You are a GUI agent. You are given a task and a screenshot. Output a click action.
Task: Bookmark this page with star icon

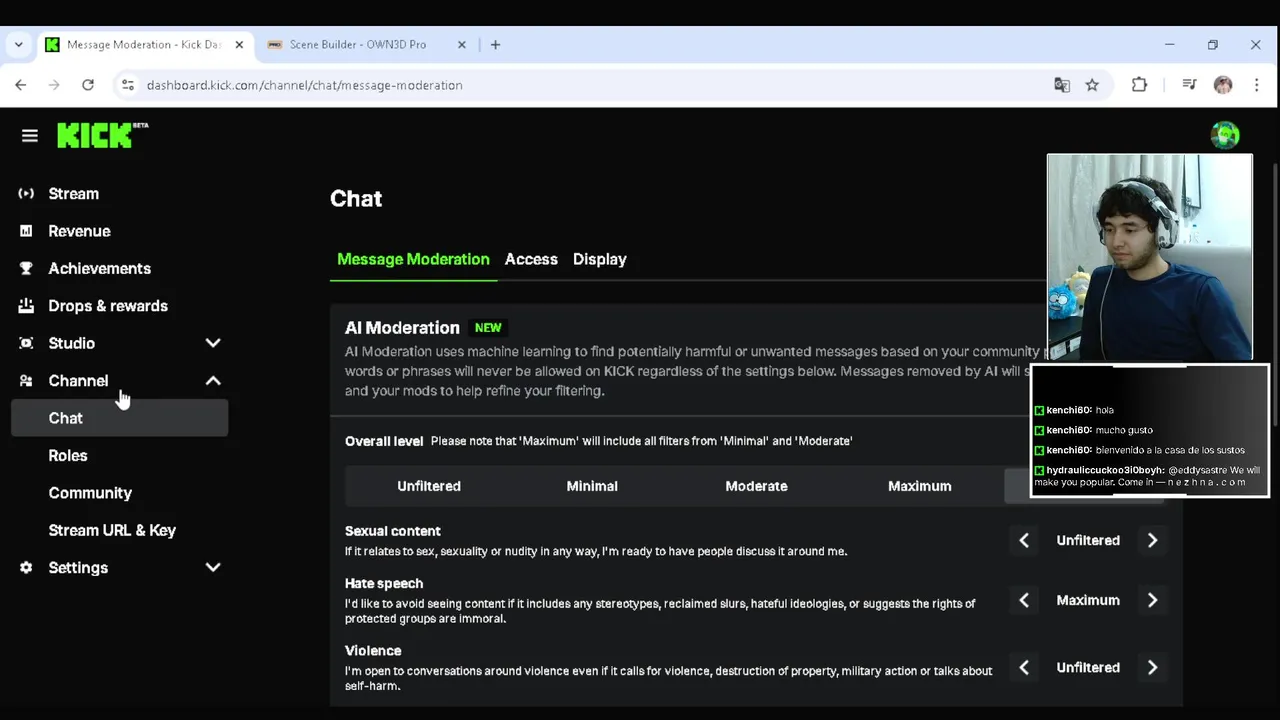1092,85
